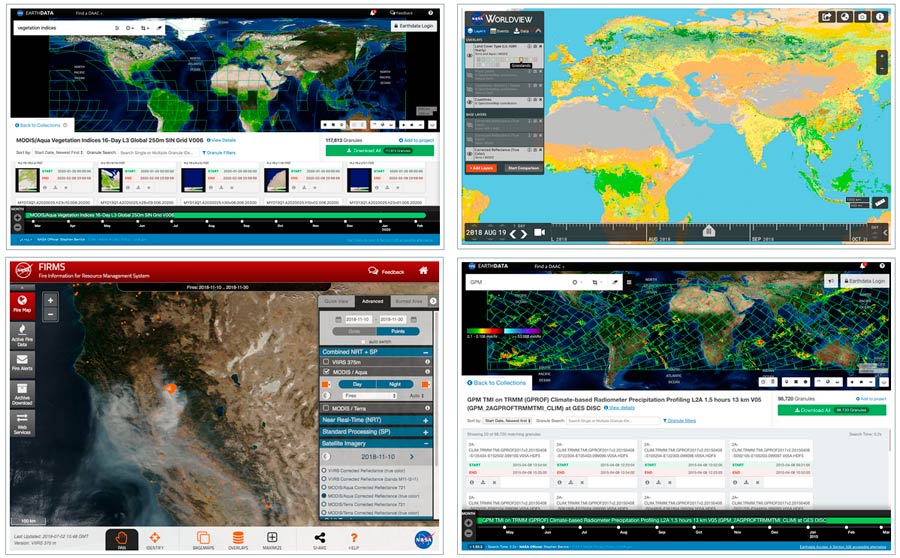
Task: Step to previous day in Worldview timeline
Action: point(513,234)
